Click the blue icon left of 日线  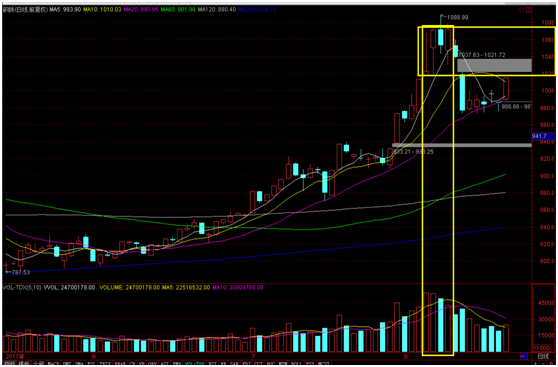[524, 356]
